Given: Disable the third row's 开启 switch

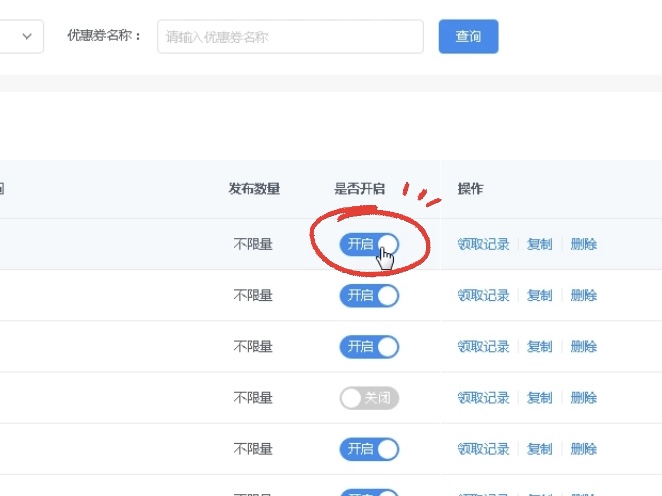Looking at the screenshot, I should pyautogui.click(x=369, y=347).
